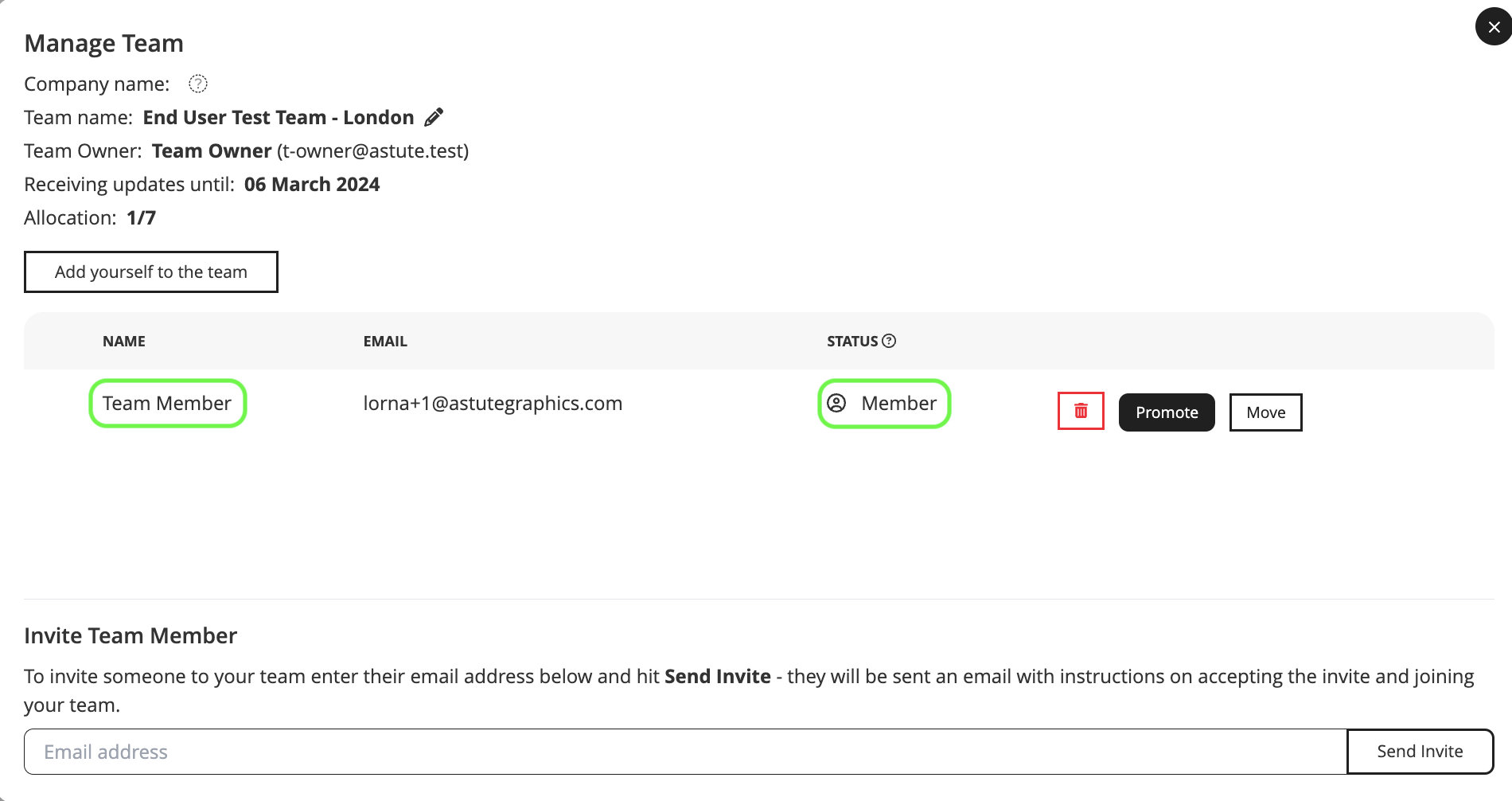Click the team name End User Test Team - London
This screenshot has width=1512, height=801.
click(x=279, y=118)
